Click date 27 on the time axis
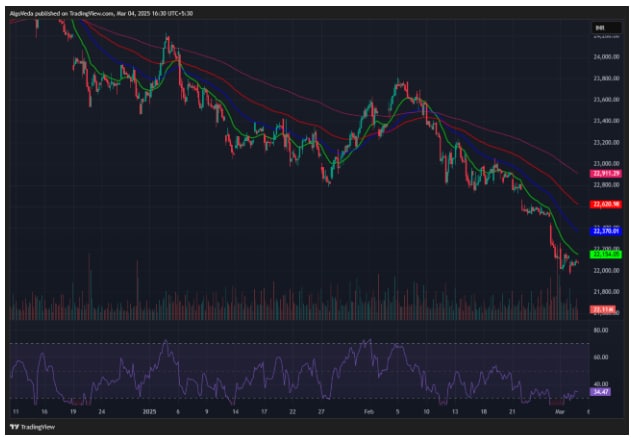 321,412
